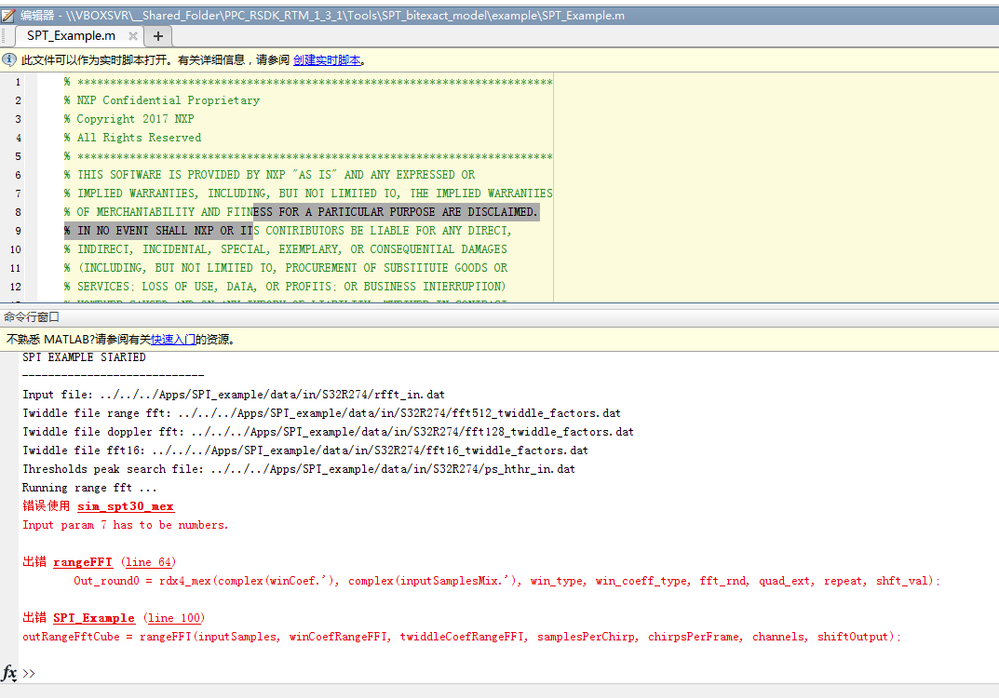Click line number 1 in the editor gutter
Image resolution: width=999 pixels, height=698 pixels.
click(x=18, y=82)
